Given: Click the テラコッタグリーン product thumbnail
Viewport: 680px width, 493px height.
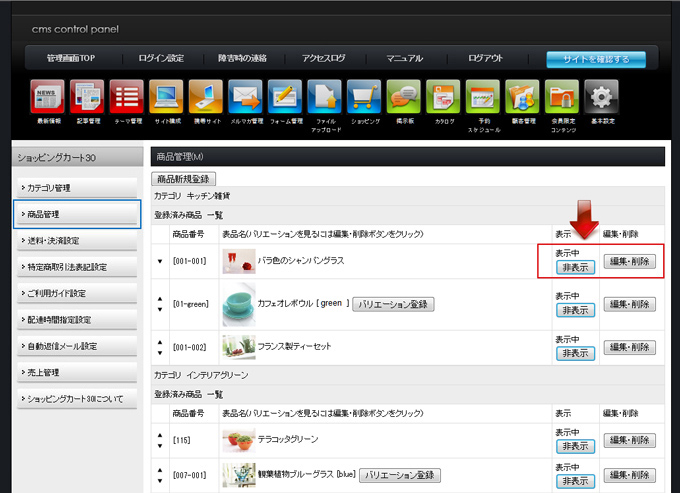Looking at the screenshot, I should [x=239, y=439].
